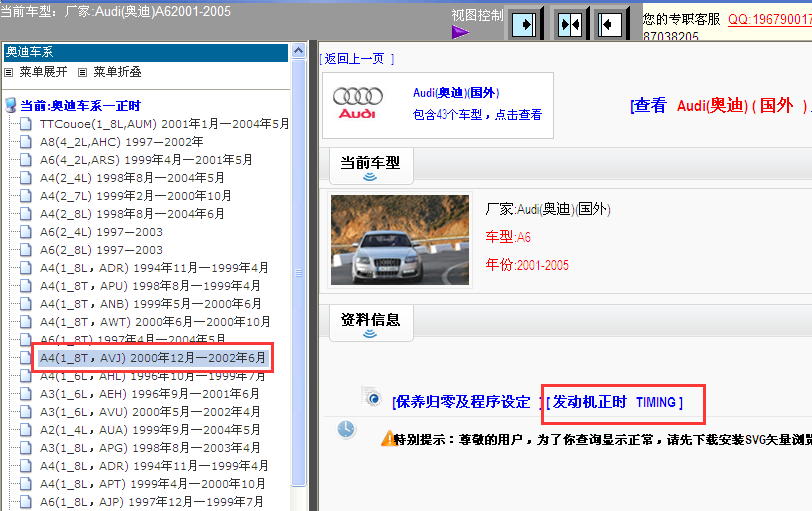Click page icon beside A4(1_8T, ANB)
Image resolution: width=812 pixels, height=511 pixels.
[25, 303]
